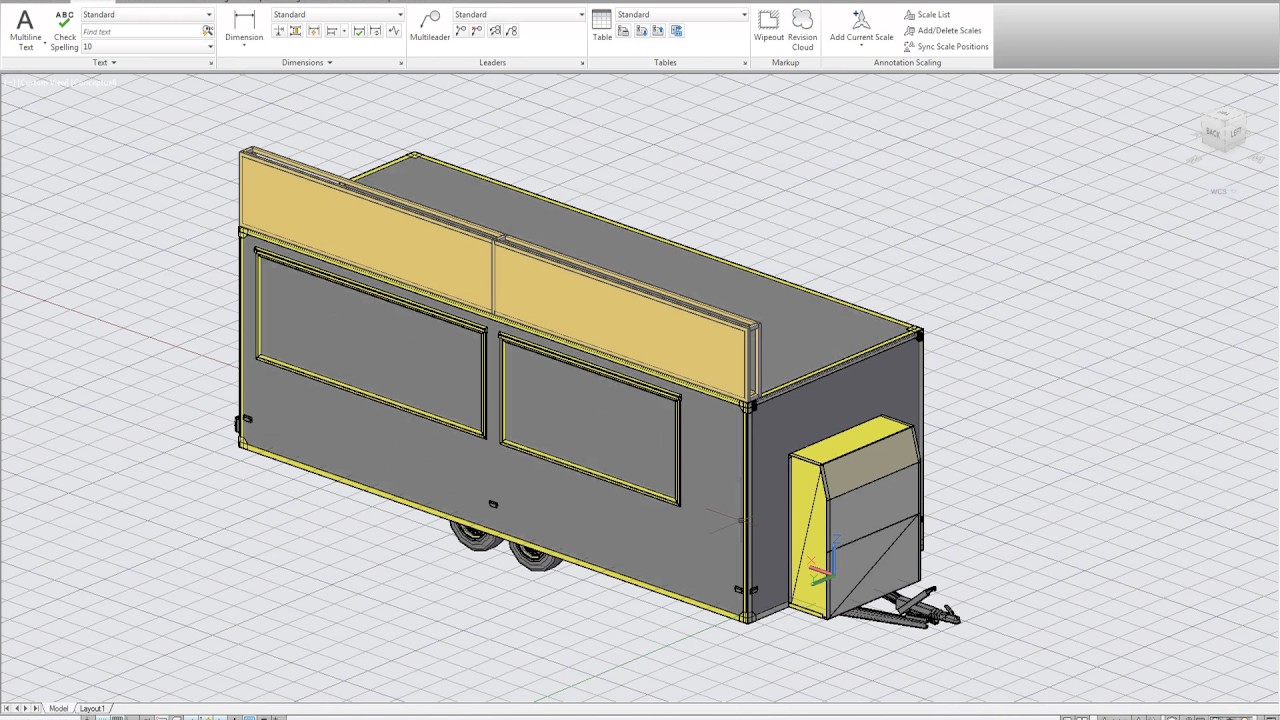Click the Quick Dimension icon
The width and height of the screenshot is (1280, 720).
[314, 31]
